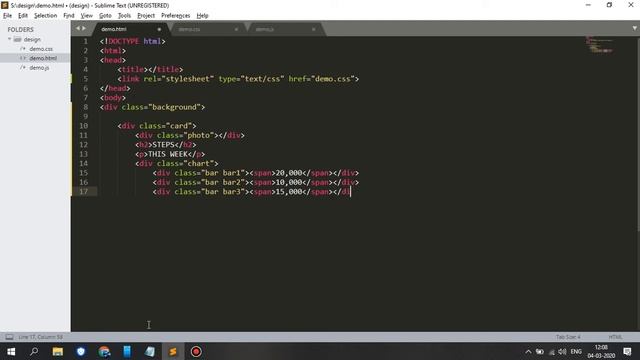Click the ENG language indicator
This screenshot has width=640, height=360.
[576, 351]
